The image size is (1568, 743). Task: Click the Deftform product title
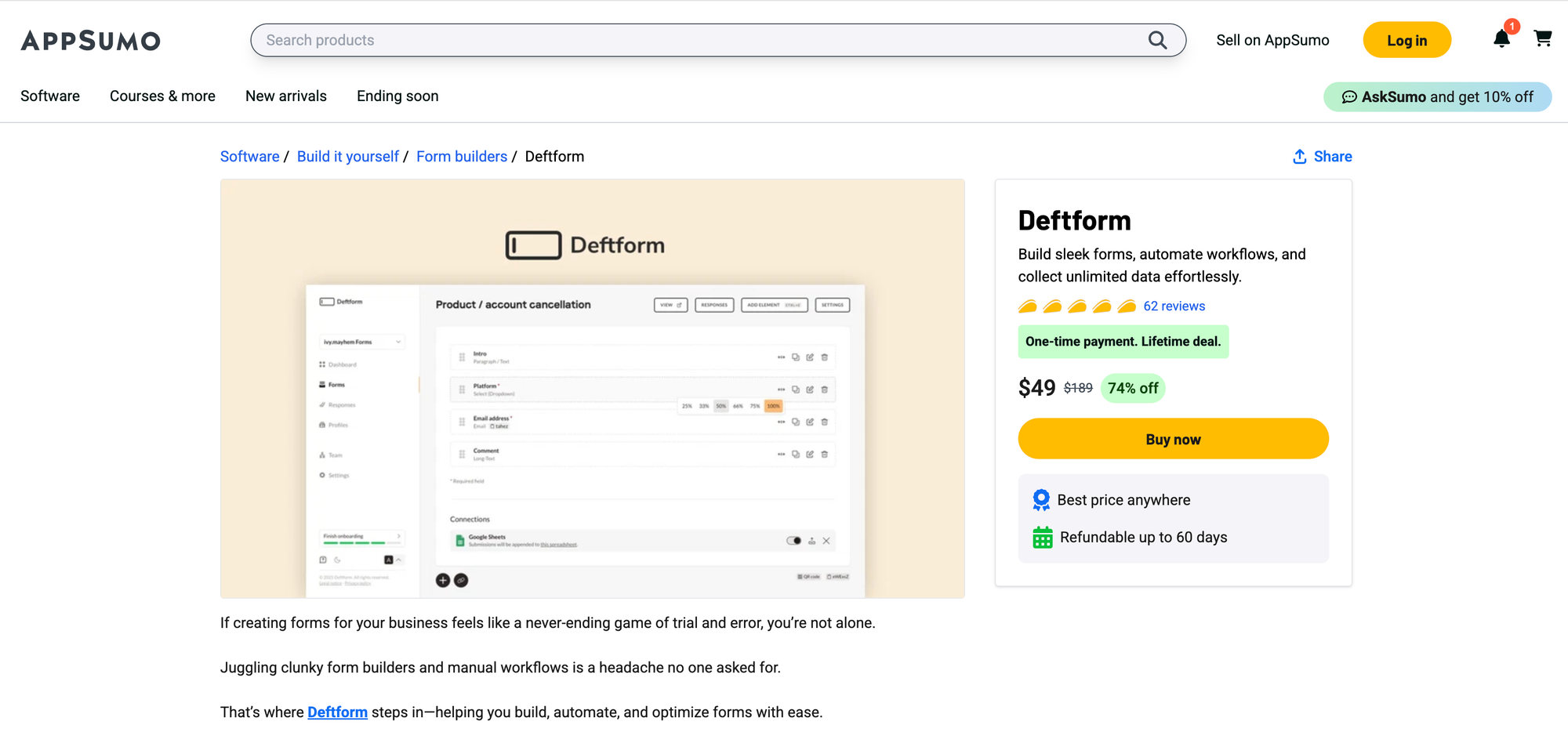coord(1074,221)
